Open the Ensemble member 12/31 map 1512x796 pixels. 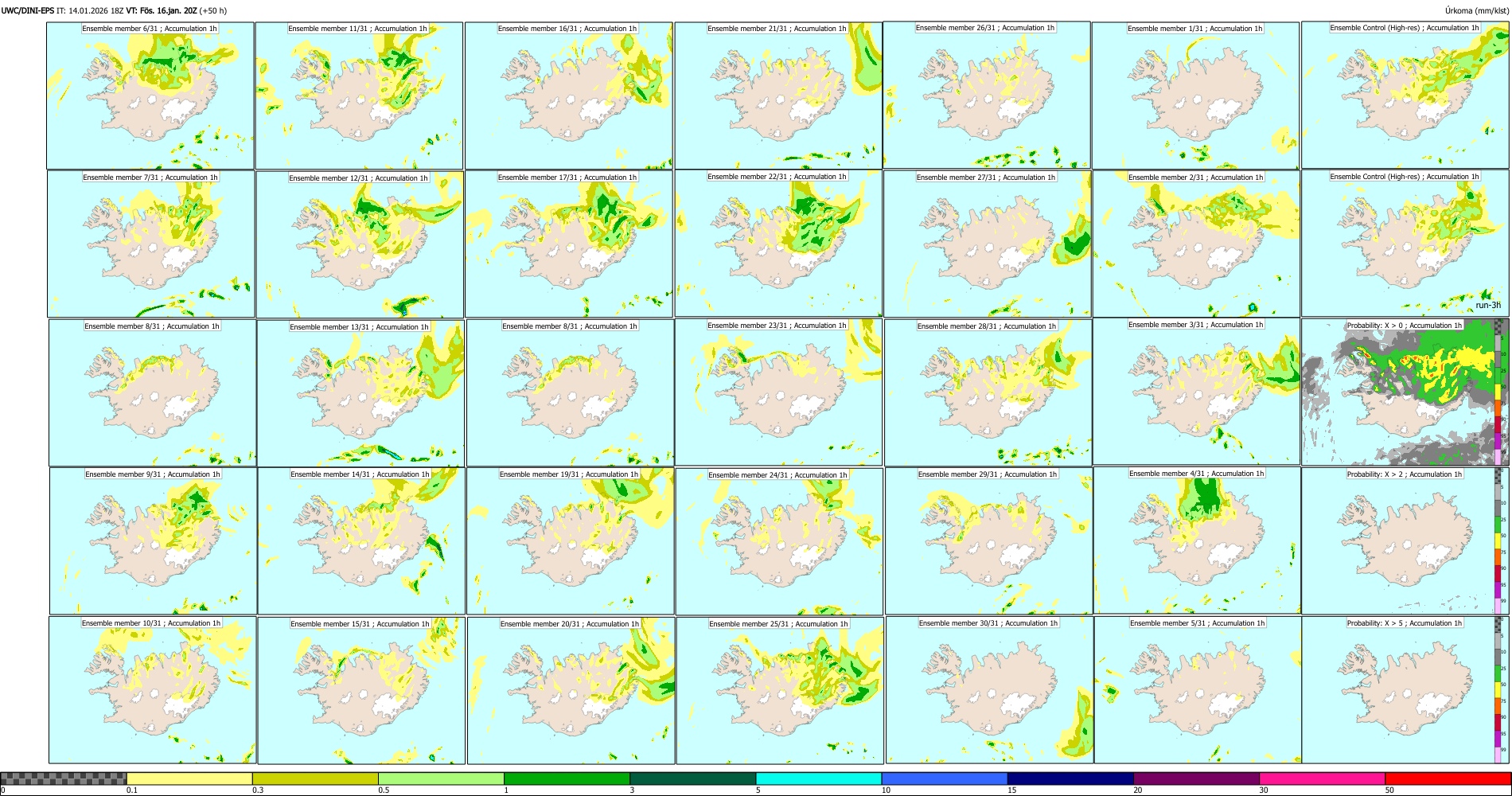[x=360, y=244]
